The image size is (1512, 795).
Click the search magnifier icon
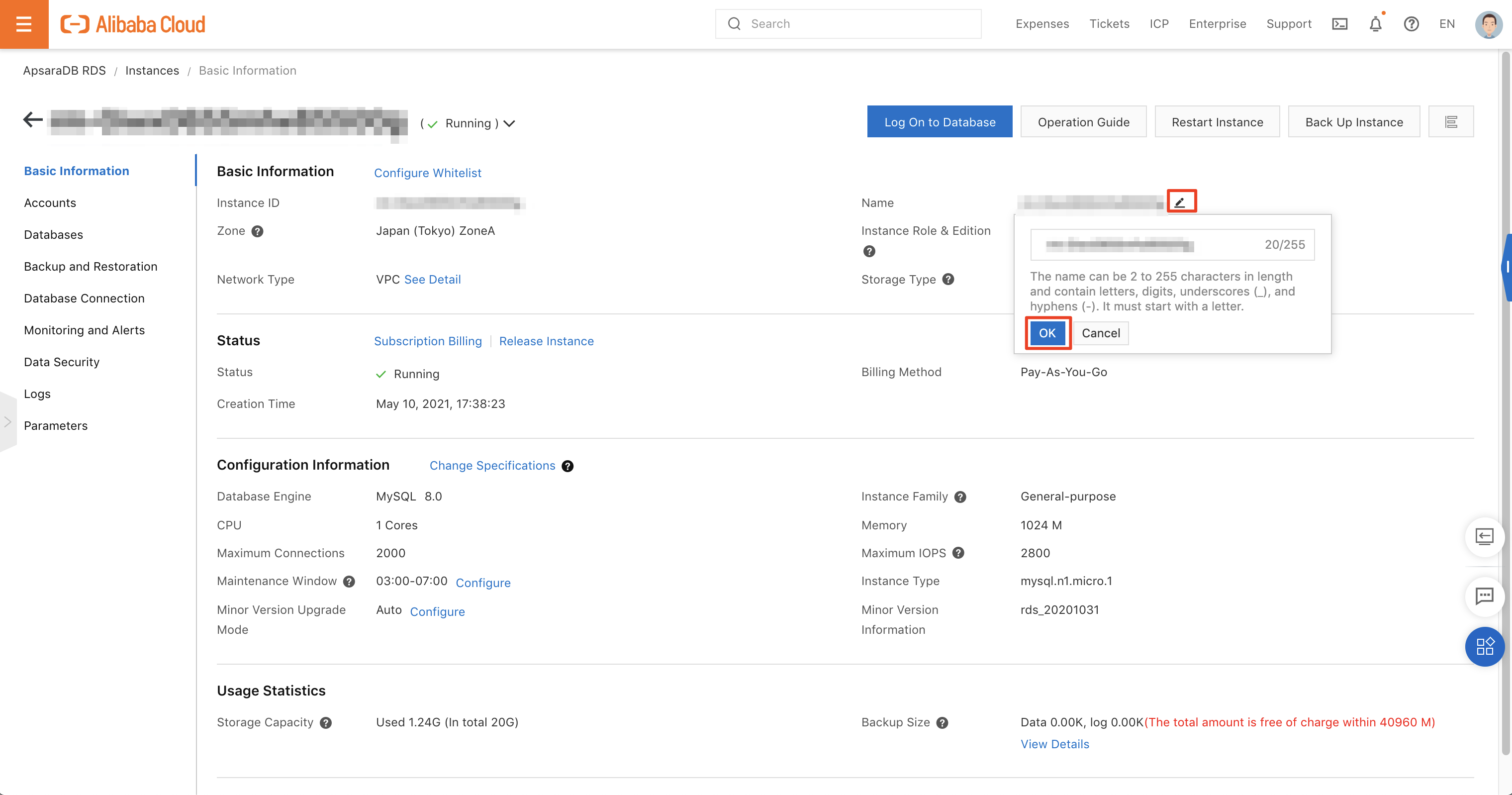(x=734, y=24)
